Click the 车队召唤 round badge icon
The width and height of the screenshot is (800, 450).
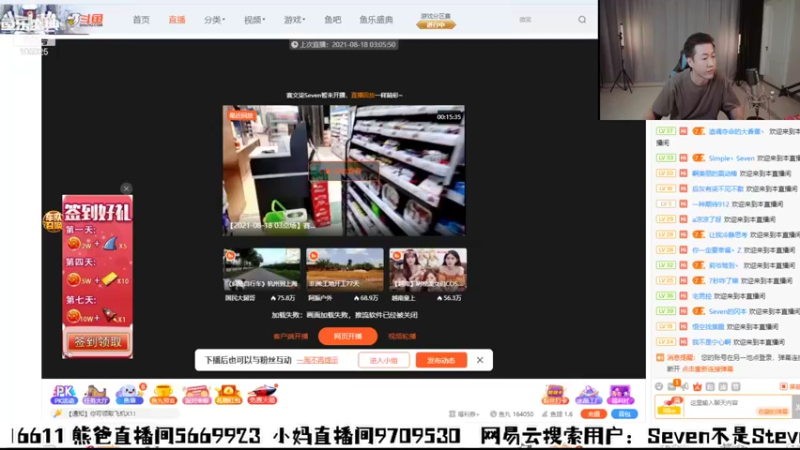pos(53,221)
